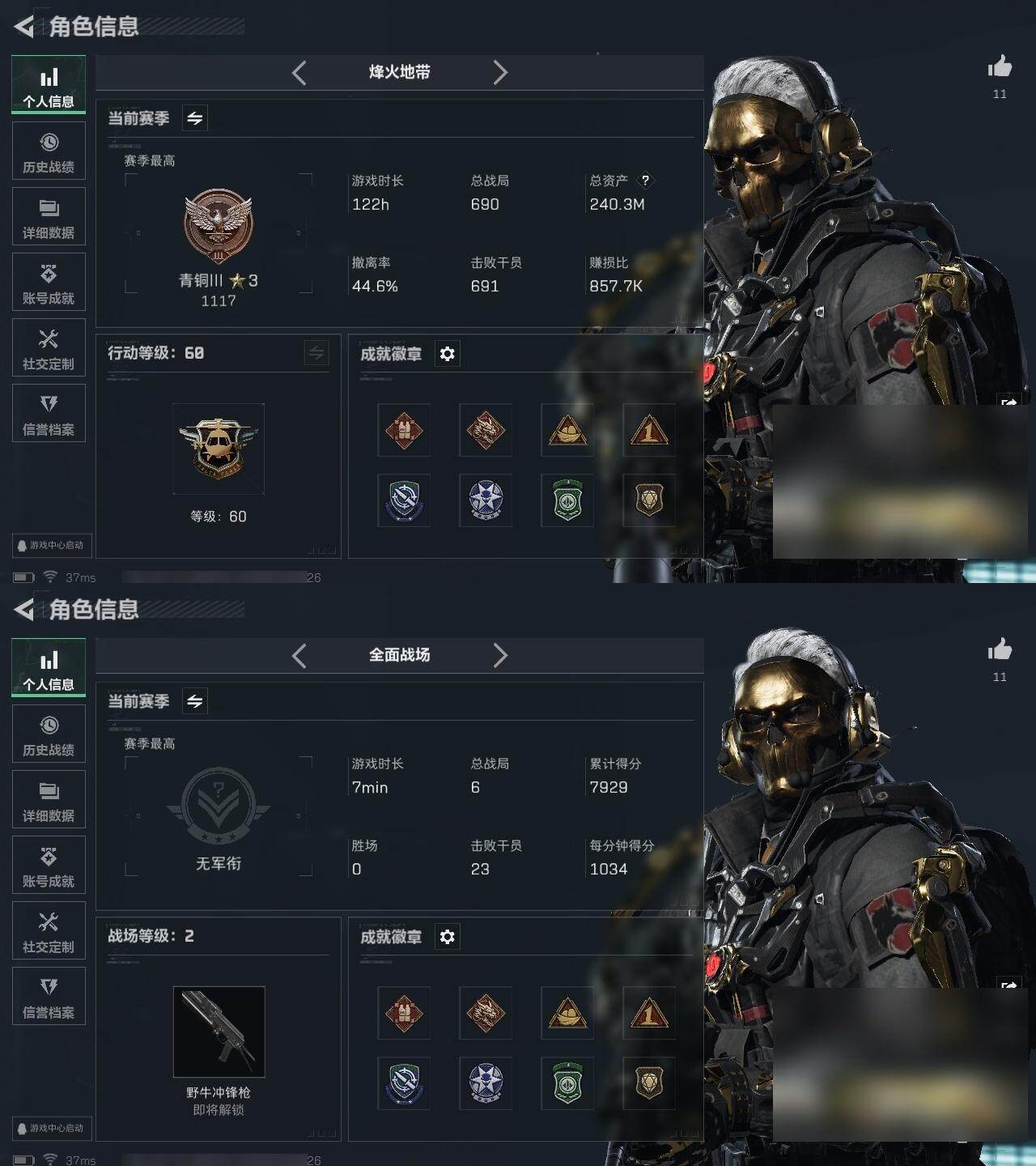Viewport: 1036px width, 1166px height.
Task: Select the 野牛冲锋枪 weapon thumbnail
Action: tap(219, 1032)
